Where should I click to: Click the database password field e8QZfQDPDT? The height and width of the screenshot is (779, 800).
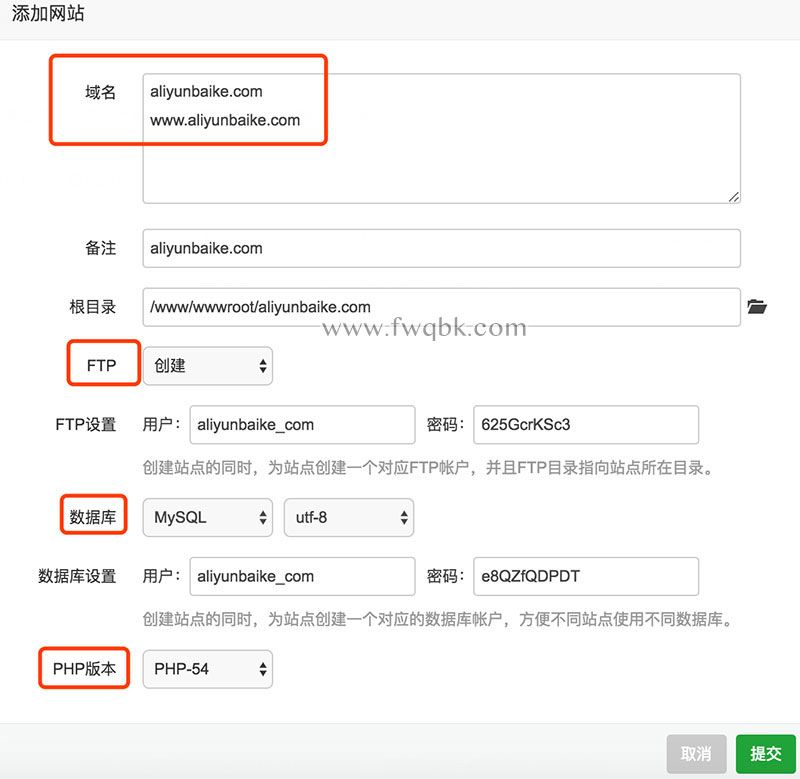click(x=586, y=576)
